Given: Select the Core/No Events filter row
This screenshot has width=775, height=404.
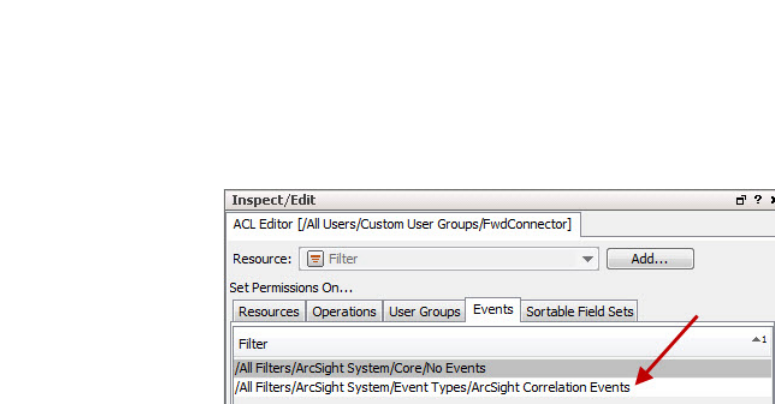Looking at the screenshot, I should (x=502, y=368).
